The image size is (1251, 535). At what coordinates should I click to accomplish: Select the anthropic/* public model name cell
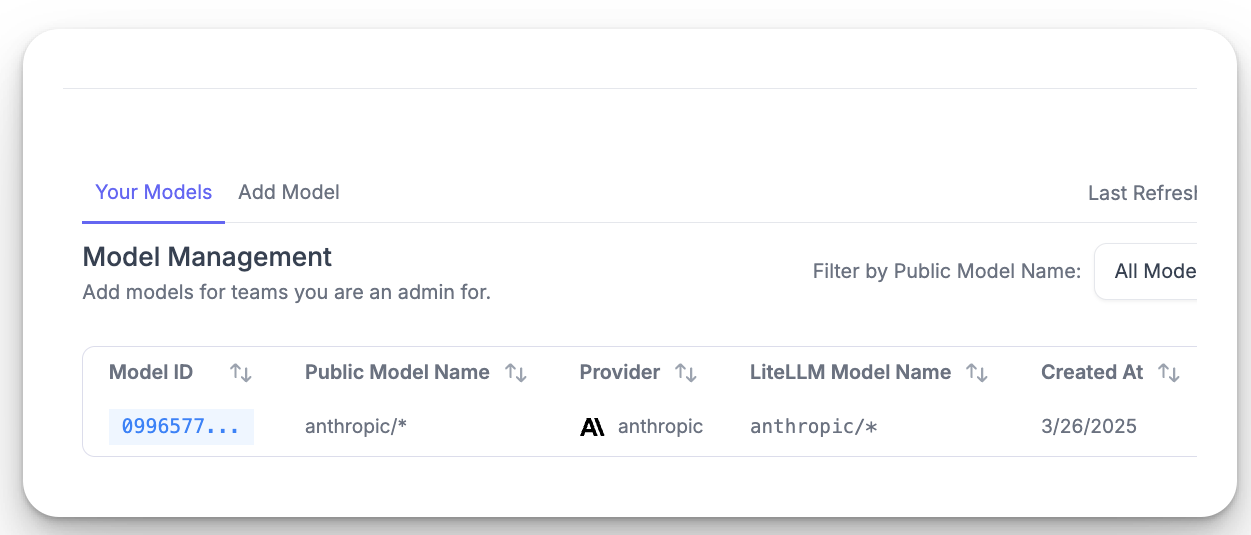[x=356, y=427]
